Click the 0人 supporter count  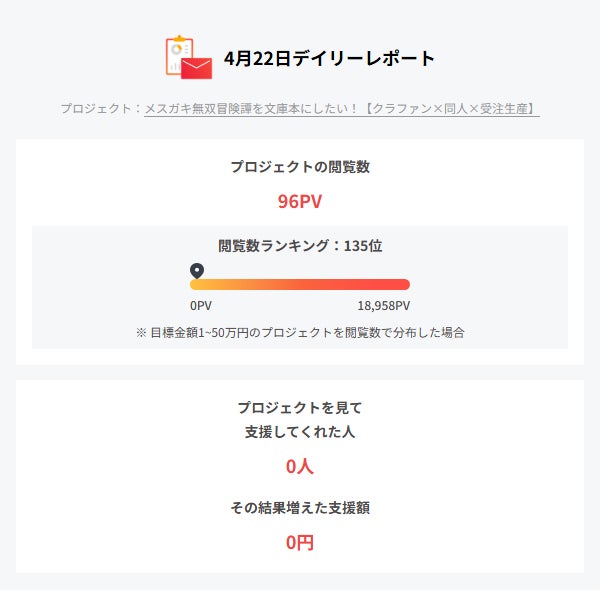300,466
